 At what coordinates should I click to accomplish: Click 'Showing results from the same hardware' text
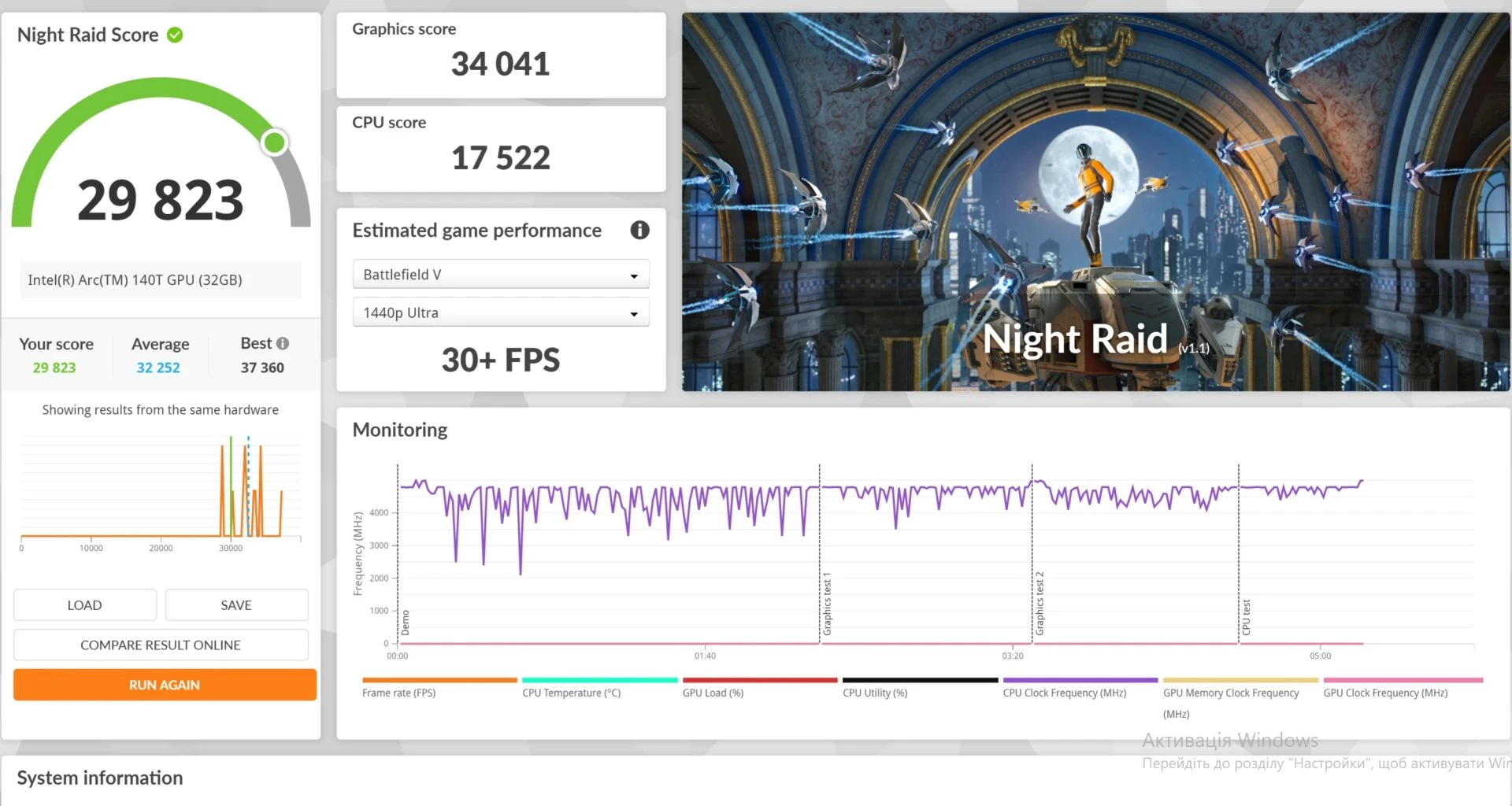pyautogui.click(x=161, y=409)
